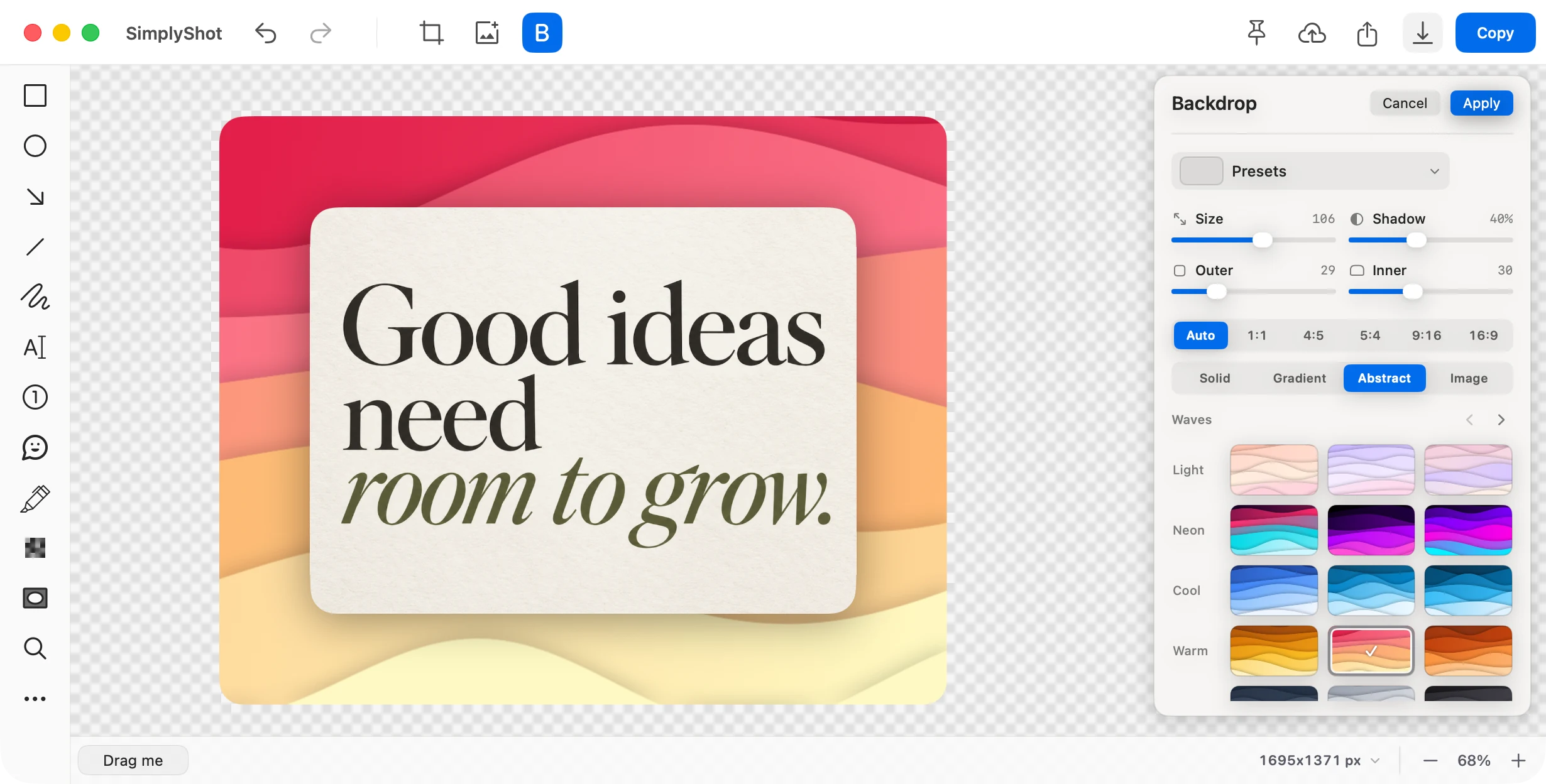This screenshot has height=784, width=1546.
Task: Choose second Neon dark purple backdrop
Action: (1371, 530)
